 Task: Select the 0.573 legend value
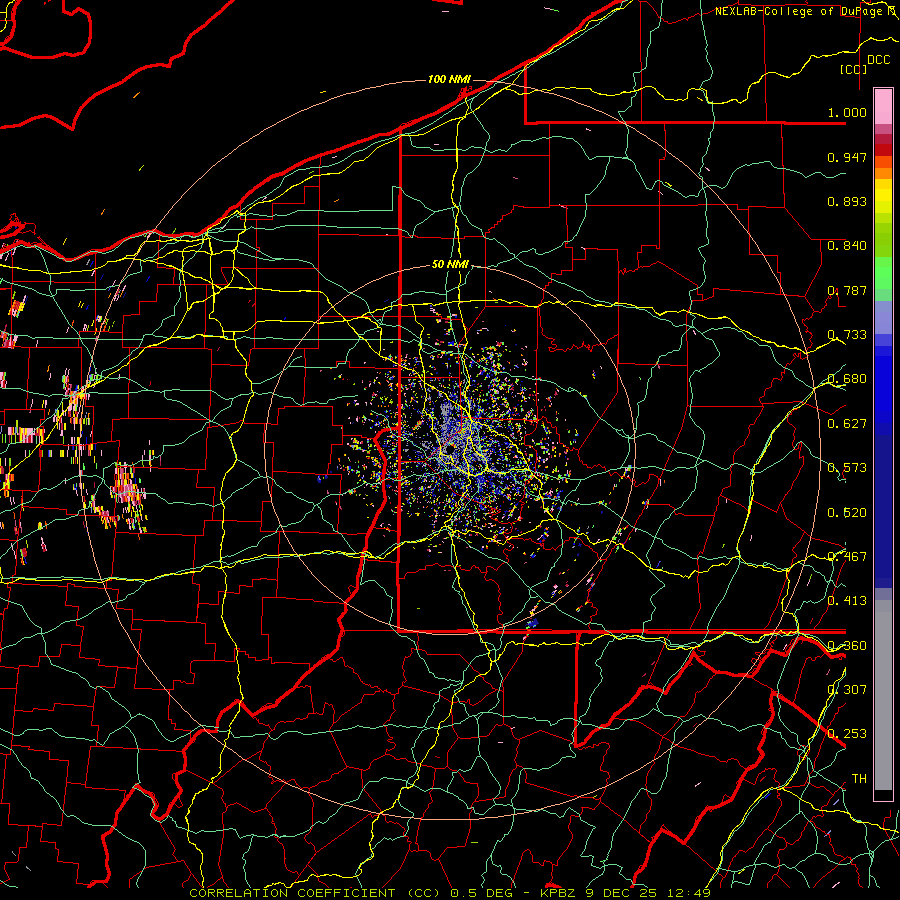[x=847, y=467]
